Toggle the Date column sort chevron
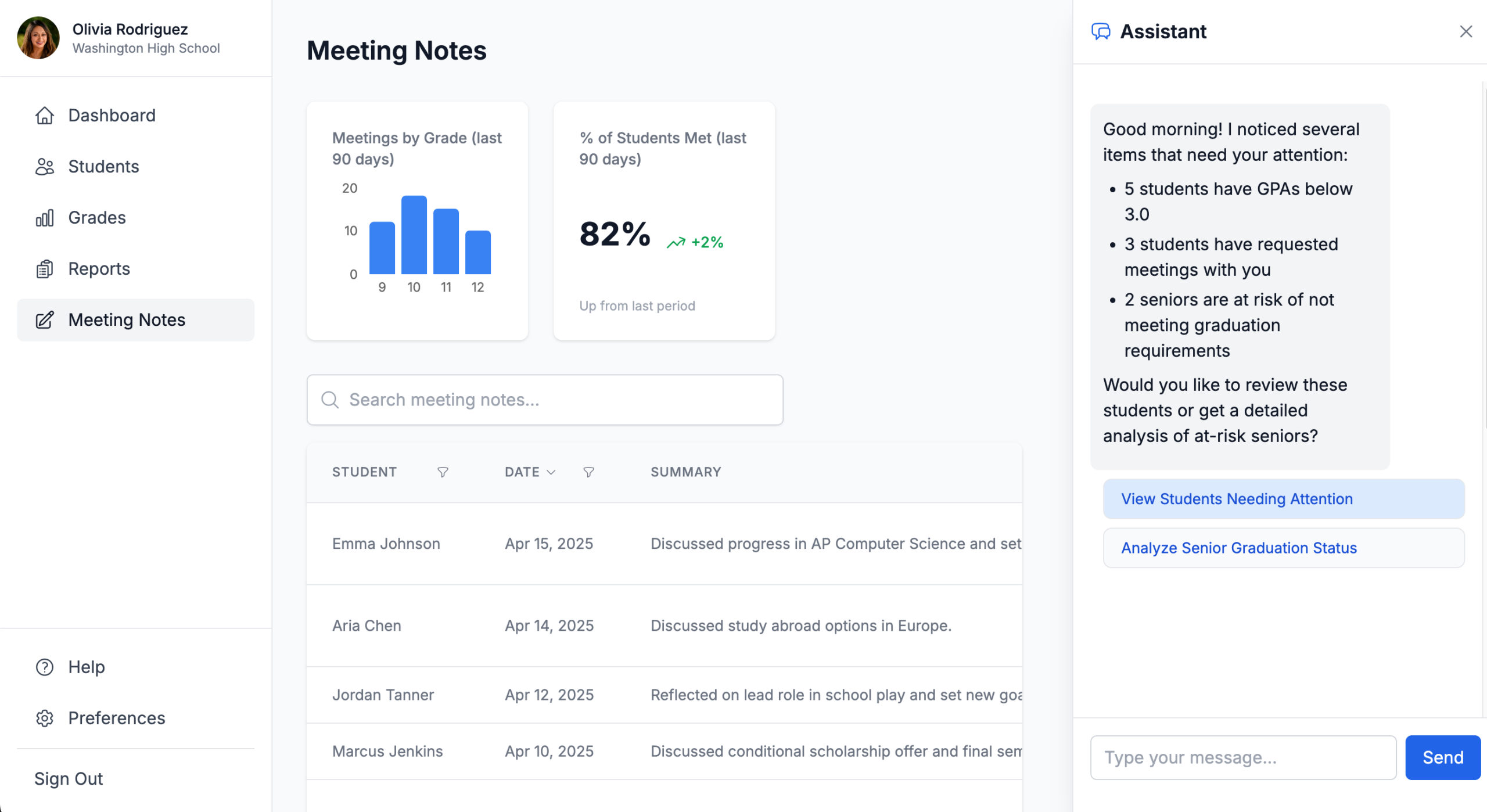Screen dimensions: 1487x812 coord(551,472)
